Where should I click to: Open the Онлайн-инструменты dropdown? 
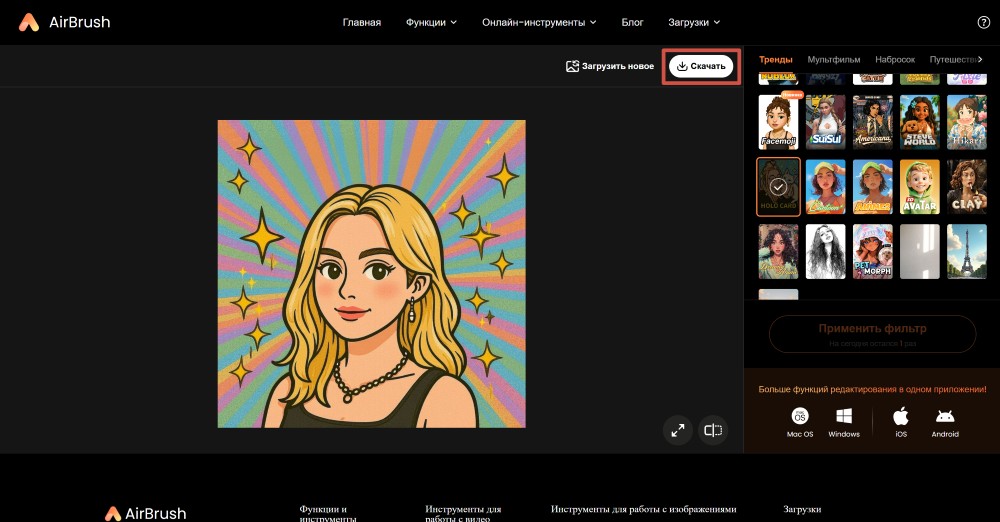[x=538, y=22]
